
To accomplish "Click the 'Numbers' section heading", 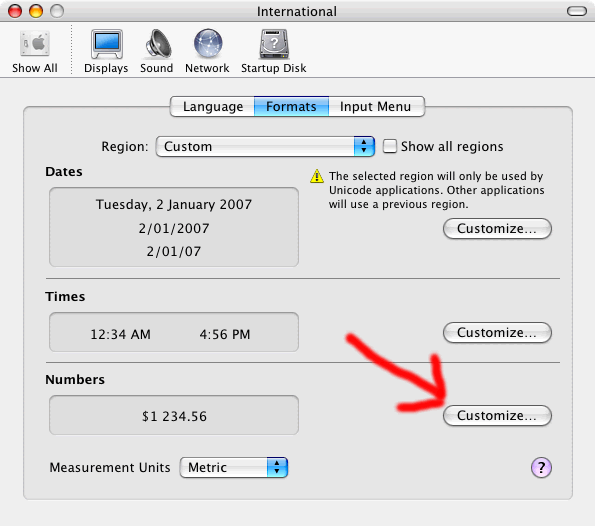I will (75, 380).
